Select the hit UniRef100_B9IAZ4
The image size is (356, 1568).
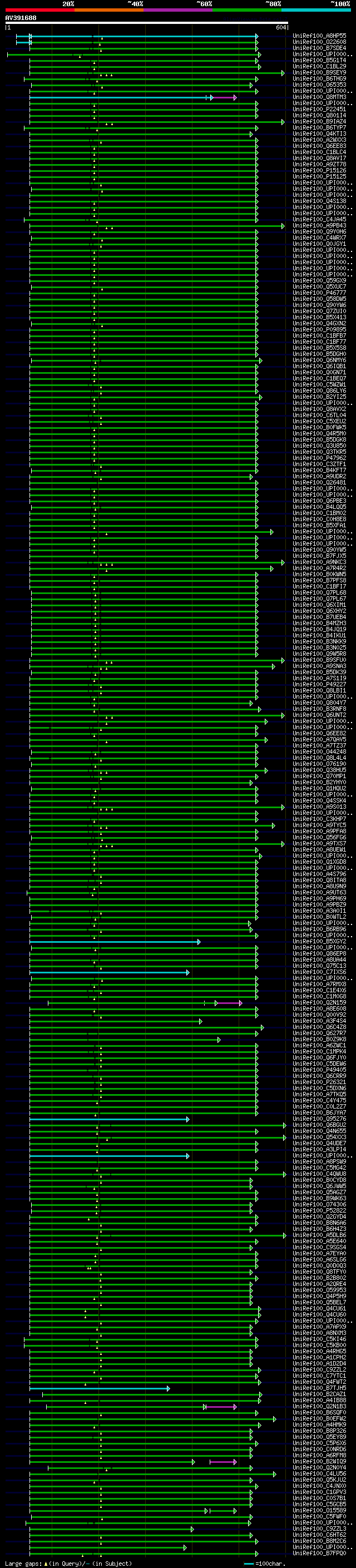[319, 121]
